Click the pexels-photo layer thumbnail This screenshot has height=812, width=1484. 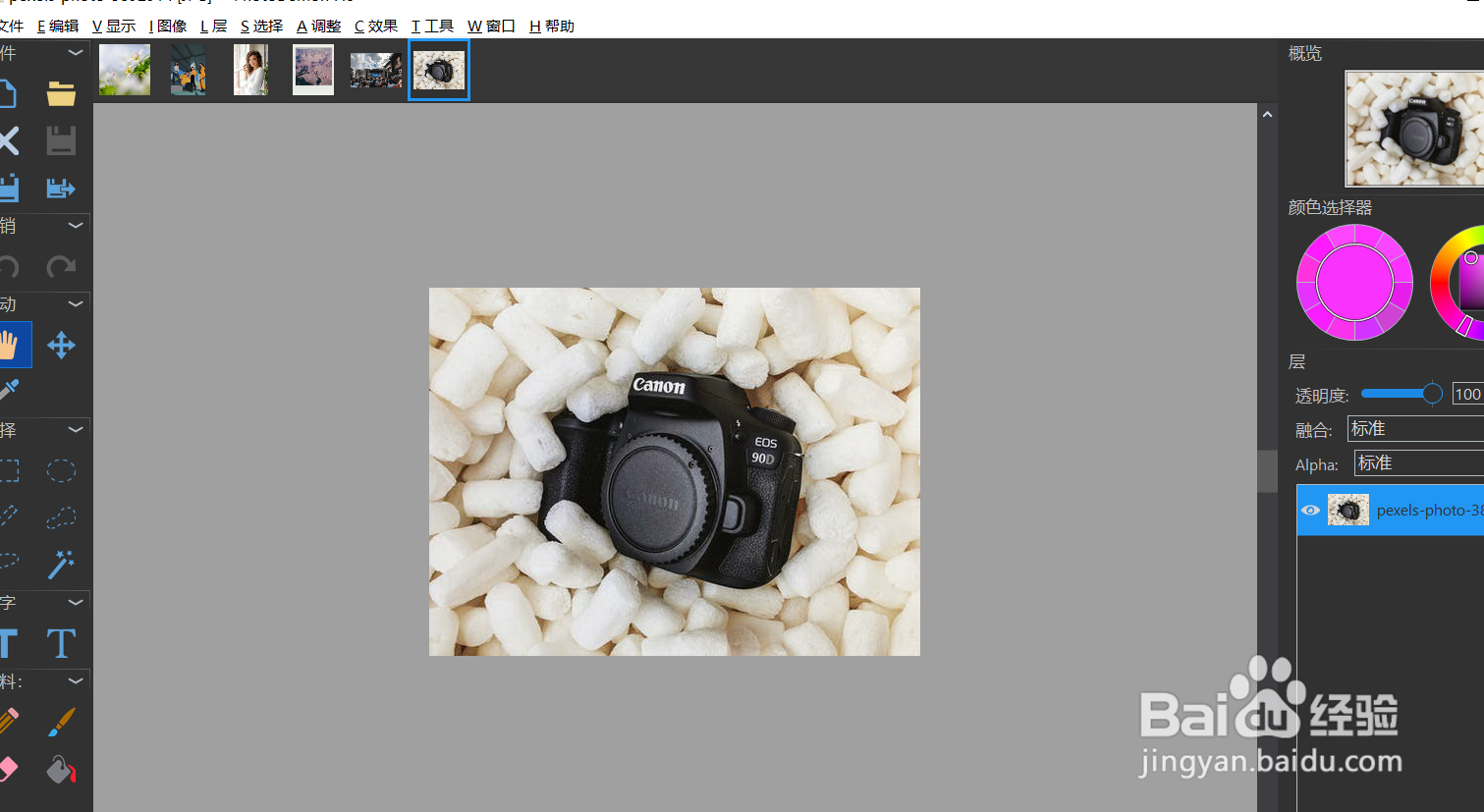pos(1347,510)
